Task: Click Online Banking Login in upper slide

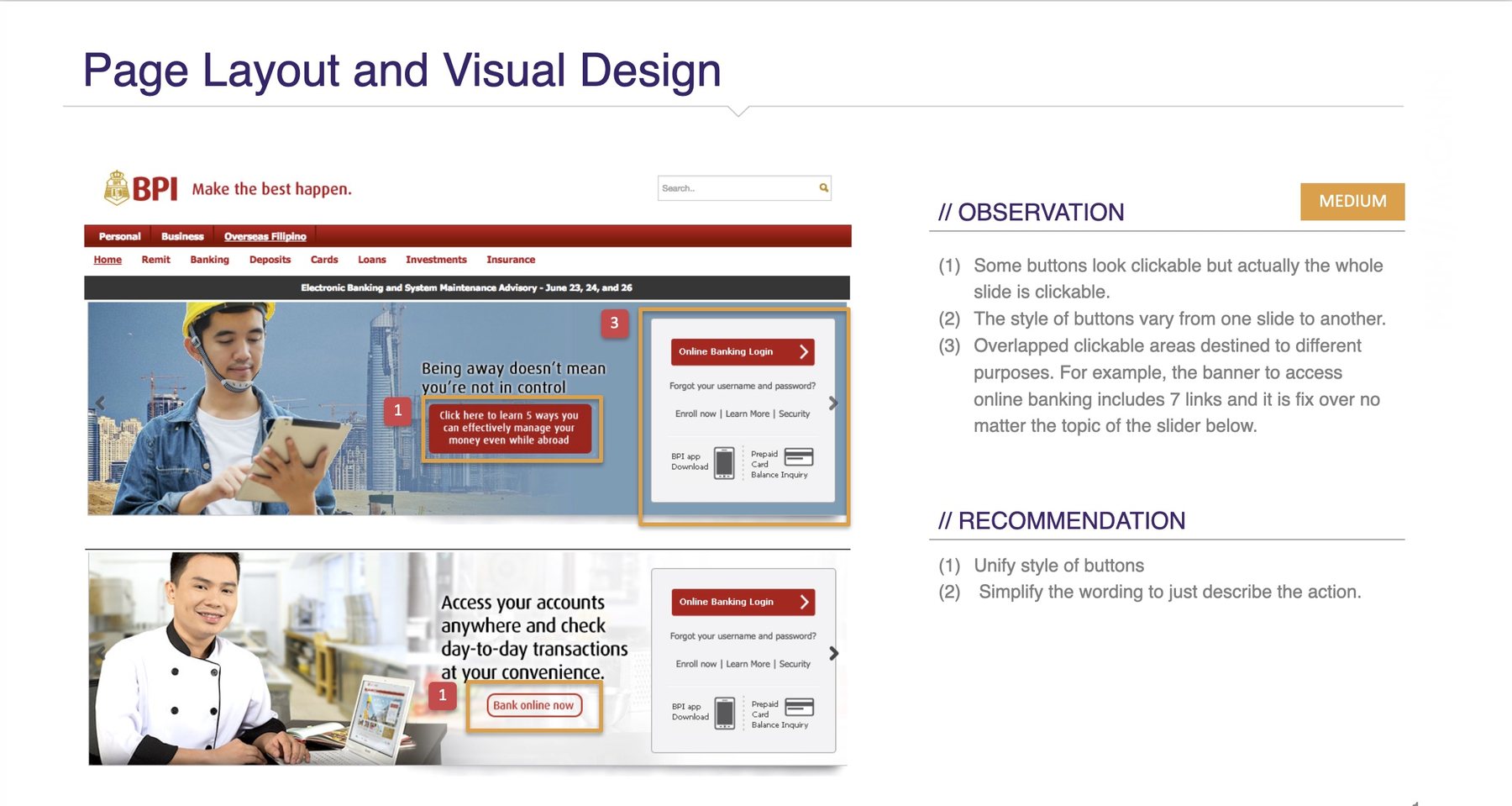Action: click(743, 351)
